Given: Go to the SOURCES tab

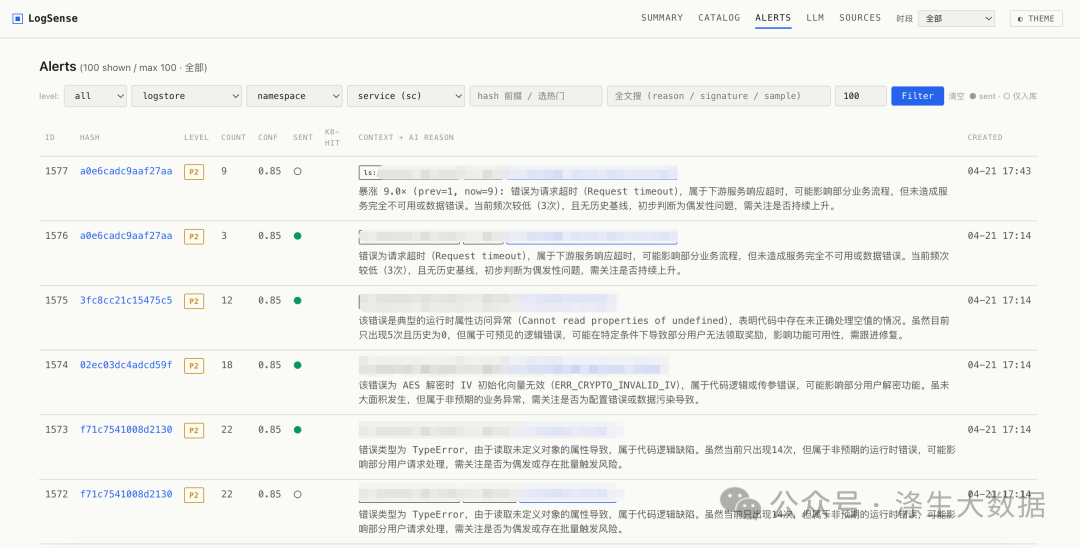Looking at the screenshot, I should pos(860,18).
